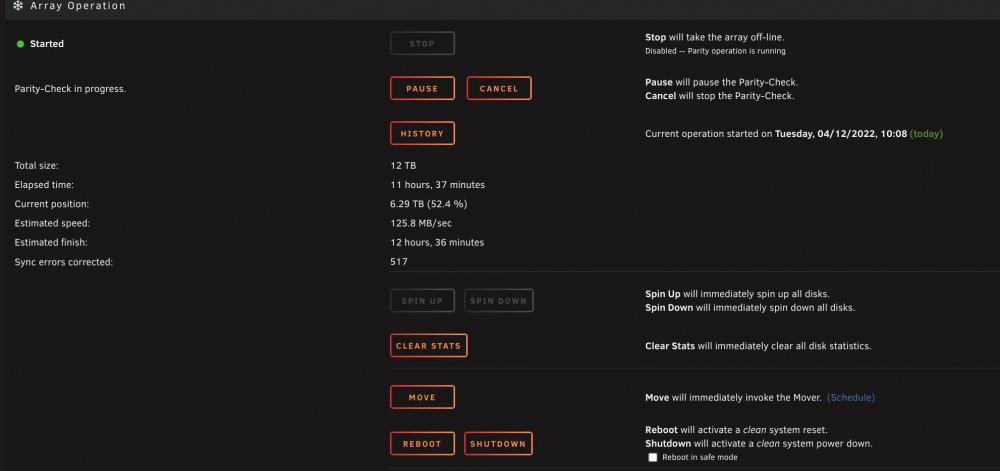Click the Array Operation snowflake icon
The image size is (1000, 471).
click(x=18, y=6)
